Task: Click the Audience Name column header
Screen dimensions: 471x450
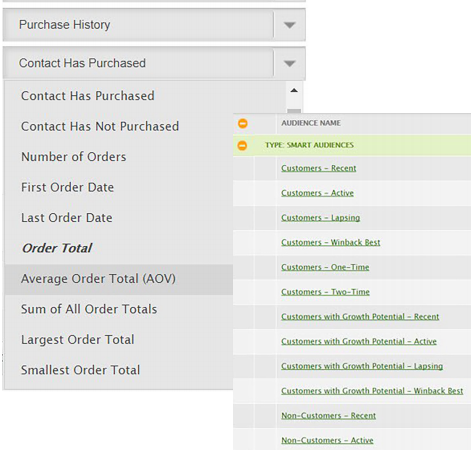Action: 311,123
